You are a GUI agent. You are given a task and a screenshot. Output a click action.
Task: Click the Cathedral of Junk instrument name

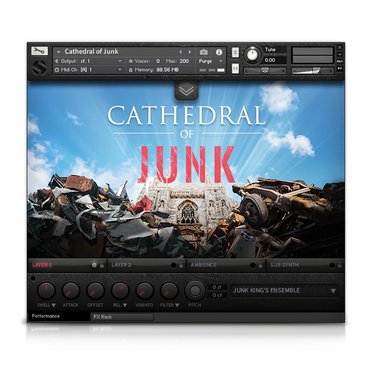pyautogui.click(x=91, y=52)
